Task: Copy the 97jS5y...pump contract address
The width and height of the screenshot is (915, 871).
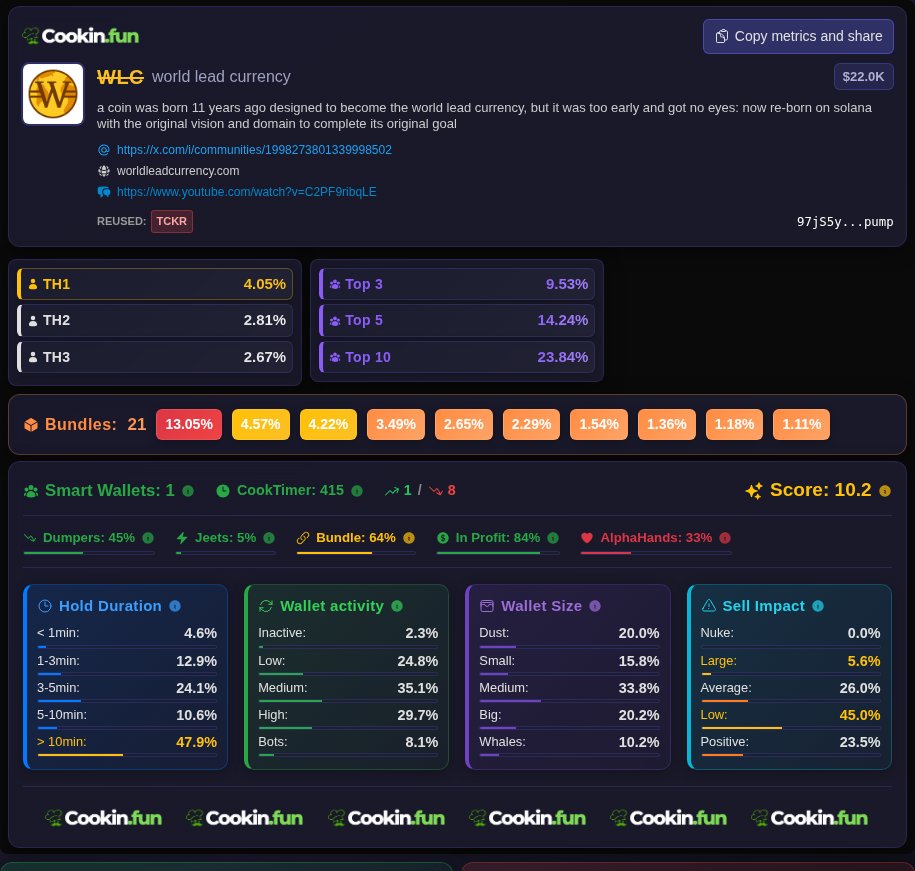Action: (844, 222)
